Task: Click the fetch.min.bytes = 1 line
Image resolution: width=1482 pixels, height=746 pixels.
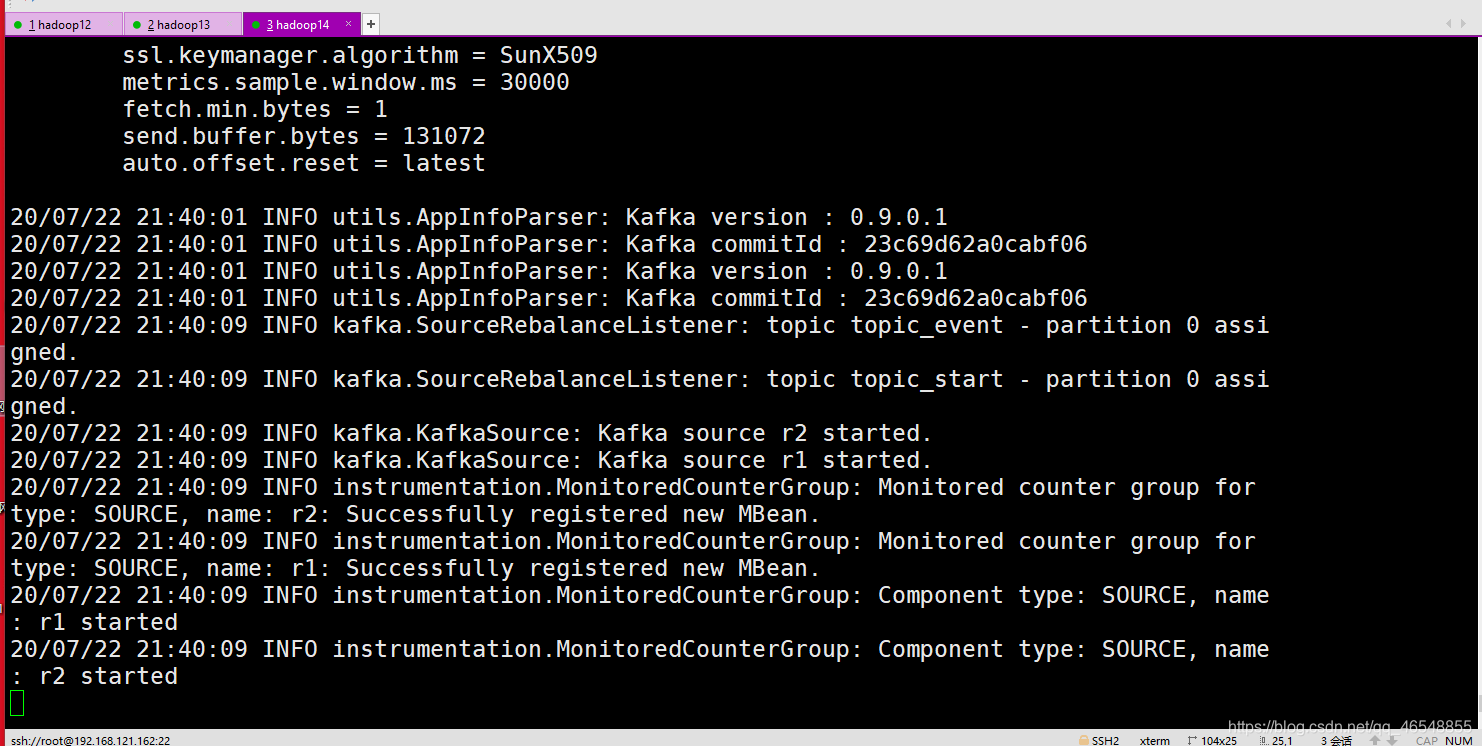Action: click(x=255, y=109)
